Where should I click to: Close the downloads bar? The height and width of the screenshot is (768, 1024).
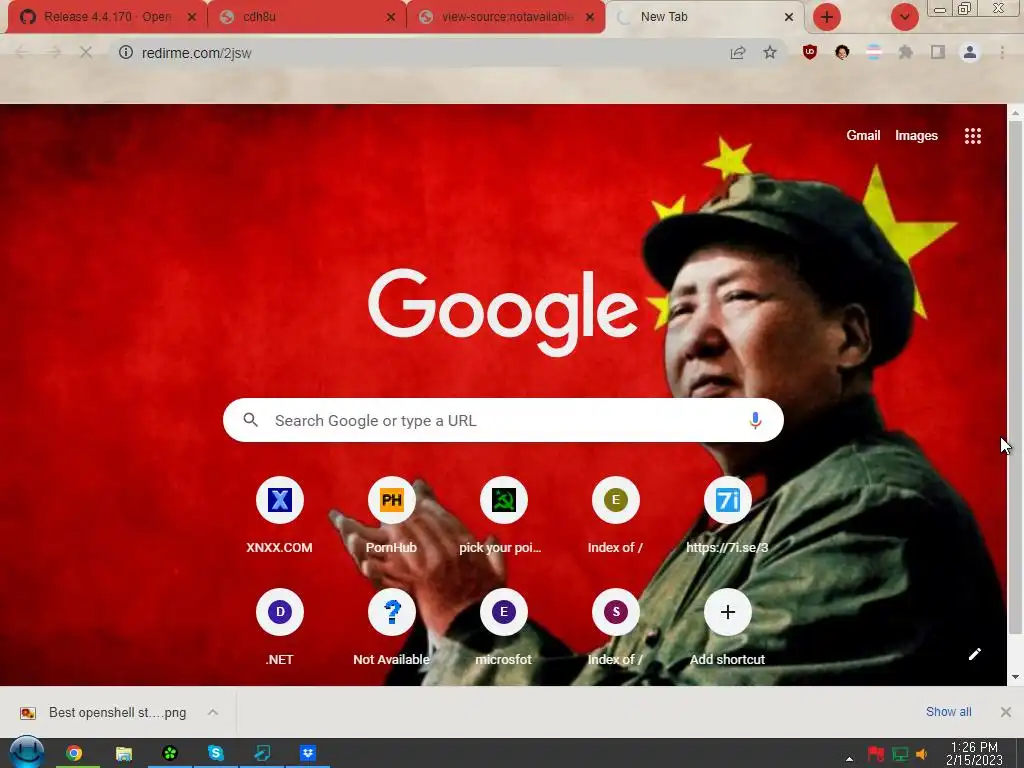click(x=1006, y=712)
